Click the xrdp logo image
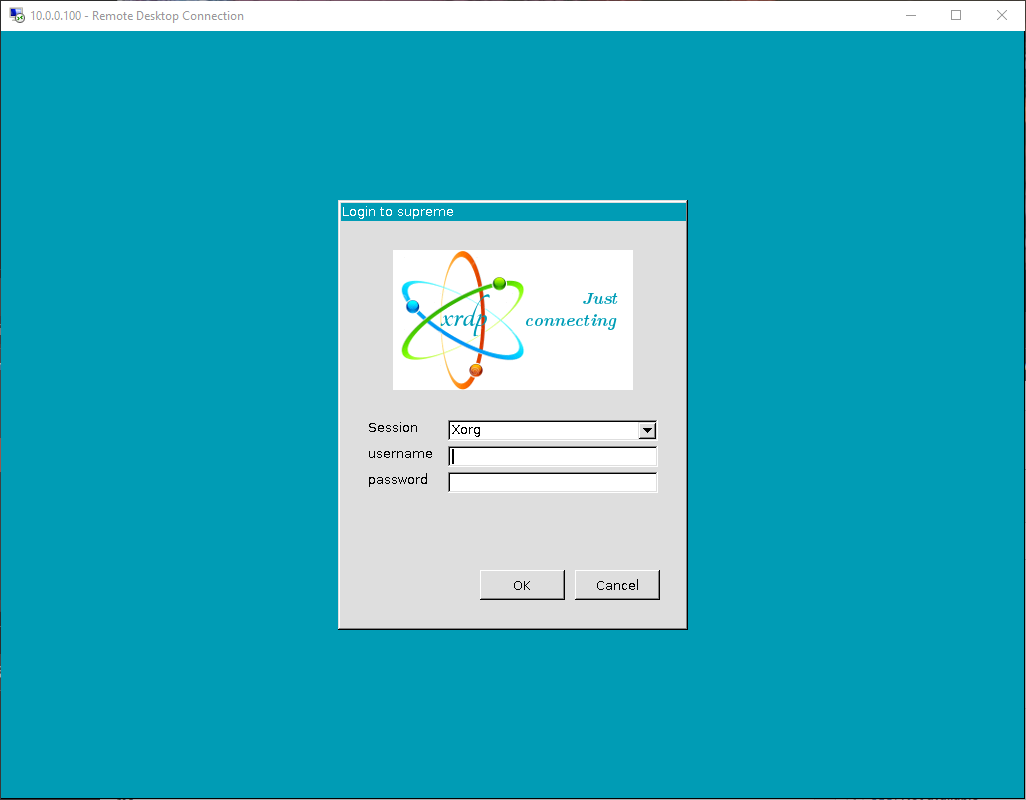Image resolution: width=1026 pixels, height=800 pixels. [x=512, y=320]
